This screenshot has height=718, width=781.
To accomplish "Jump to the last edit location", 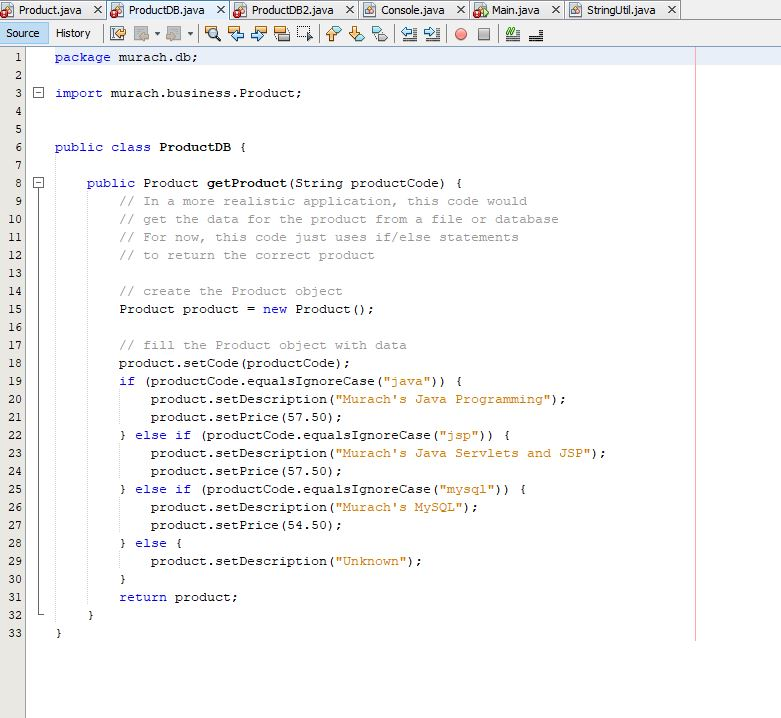I will (118, 34).
